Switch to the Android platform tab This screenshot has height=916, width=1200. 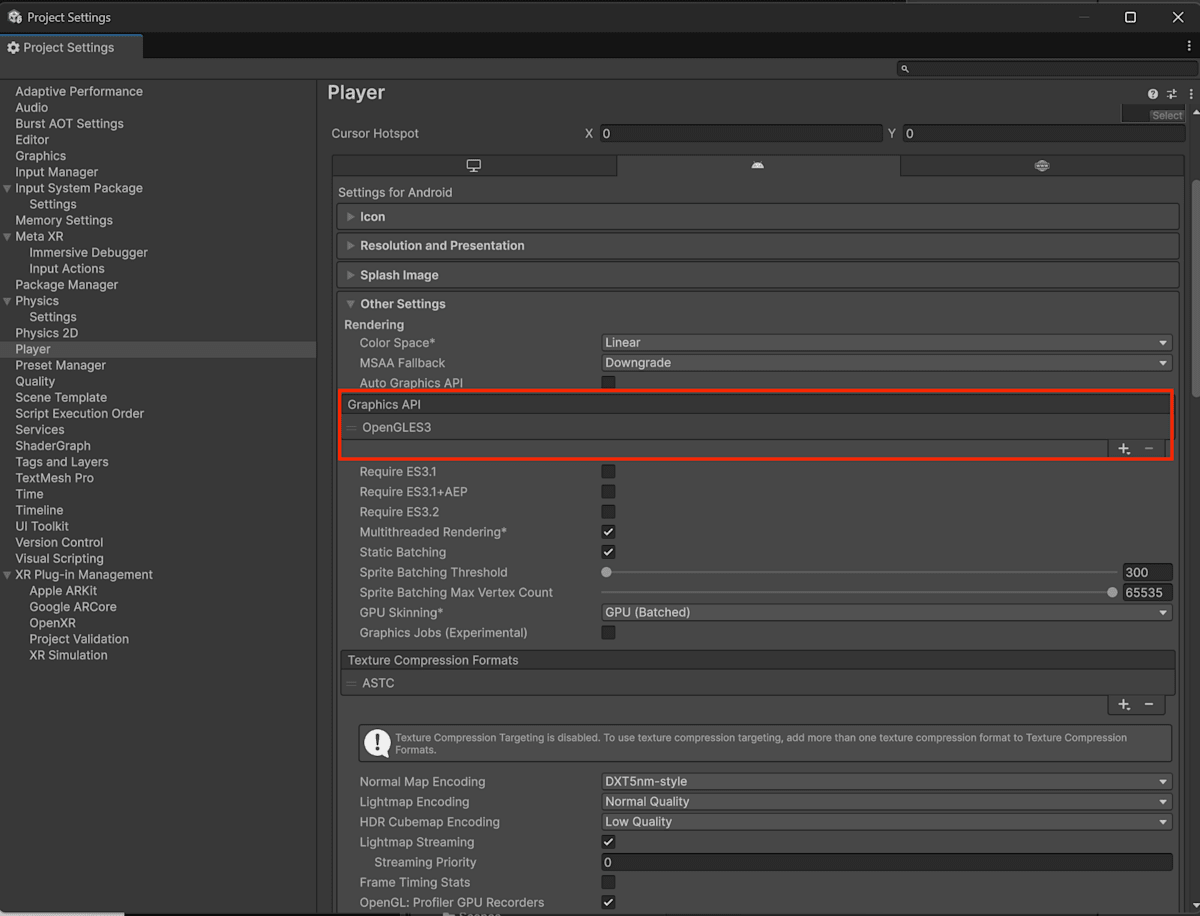coord(758,166)
